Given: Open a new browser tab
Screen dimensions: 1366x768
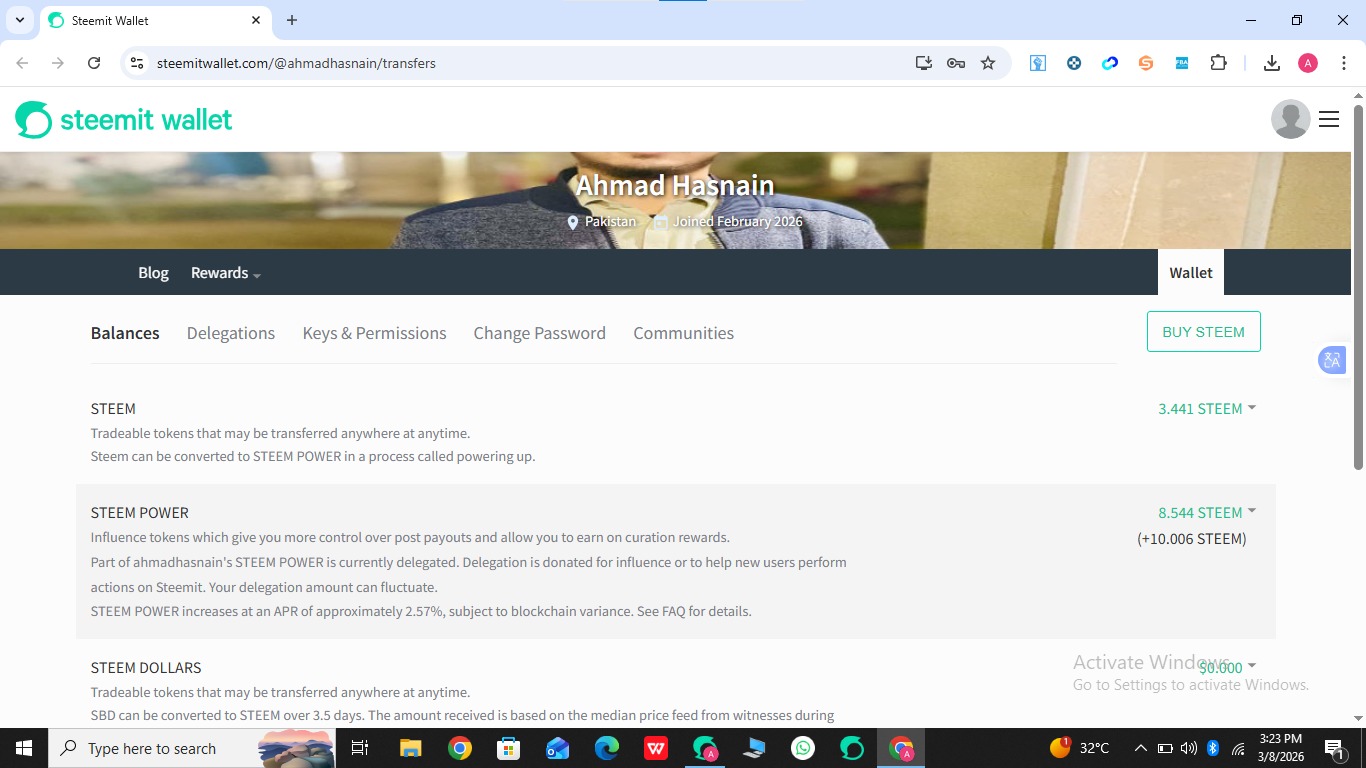Looking at the screenshot, I should (x=292, y=20).
